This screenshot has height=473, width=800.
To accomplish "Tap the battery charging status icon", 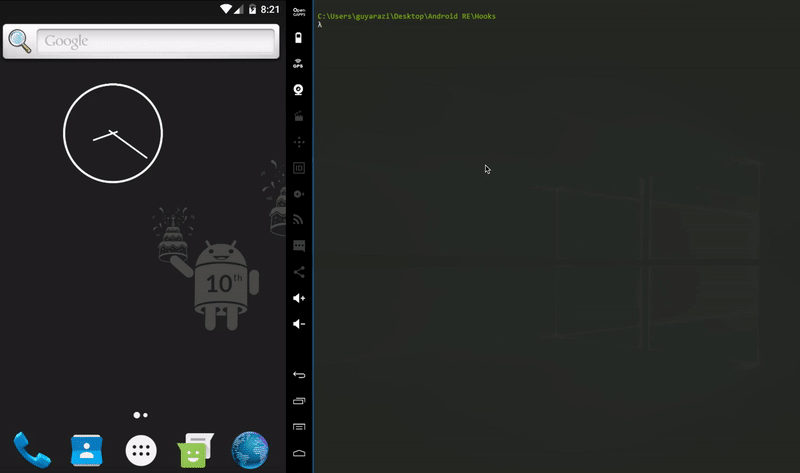I will [252, 9].
